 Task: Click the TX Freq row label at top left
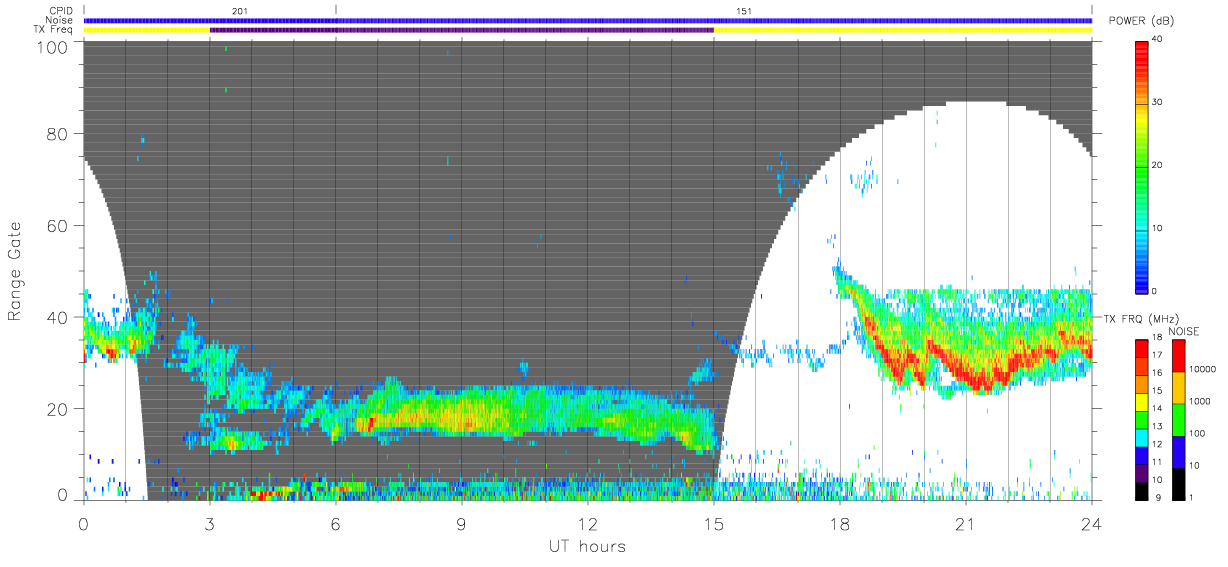click(55, 30)
